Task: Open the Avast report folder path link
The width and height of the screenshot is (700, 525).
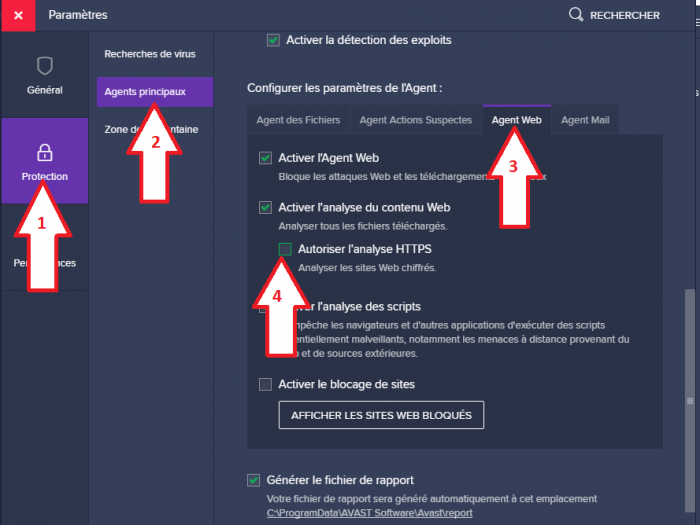Action: [370, 513]
